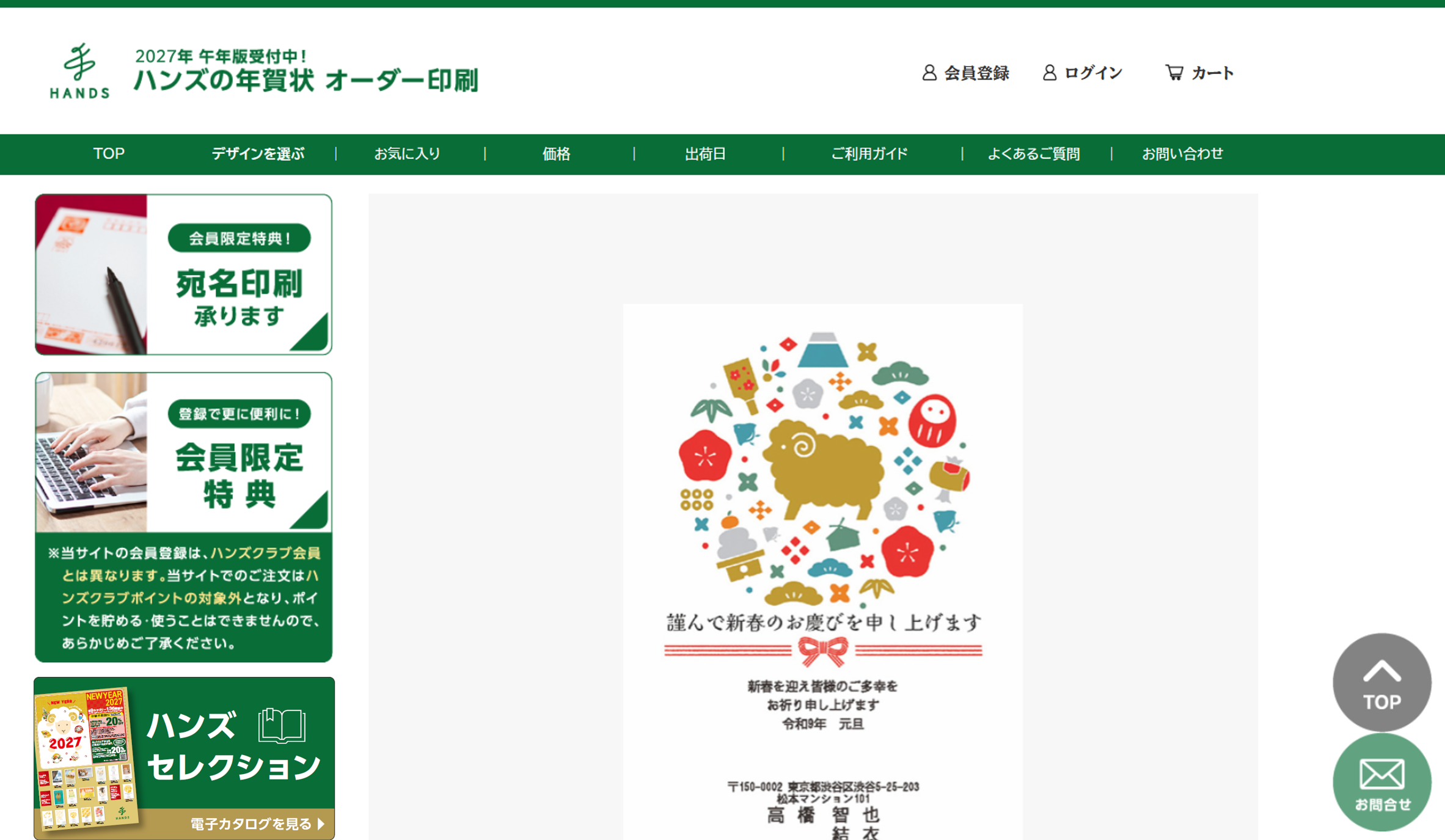Click ハンズの年賀状 オーダー印刷 site title
Screen dimensions: 1445x840
pos(305,80)
